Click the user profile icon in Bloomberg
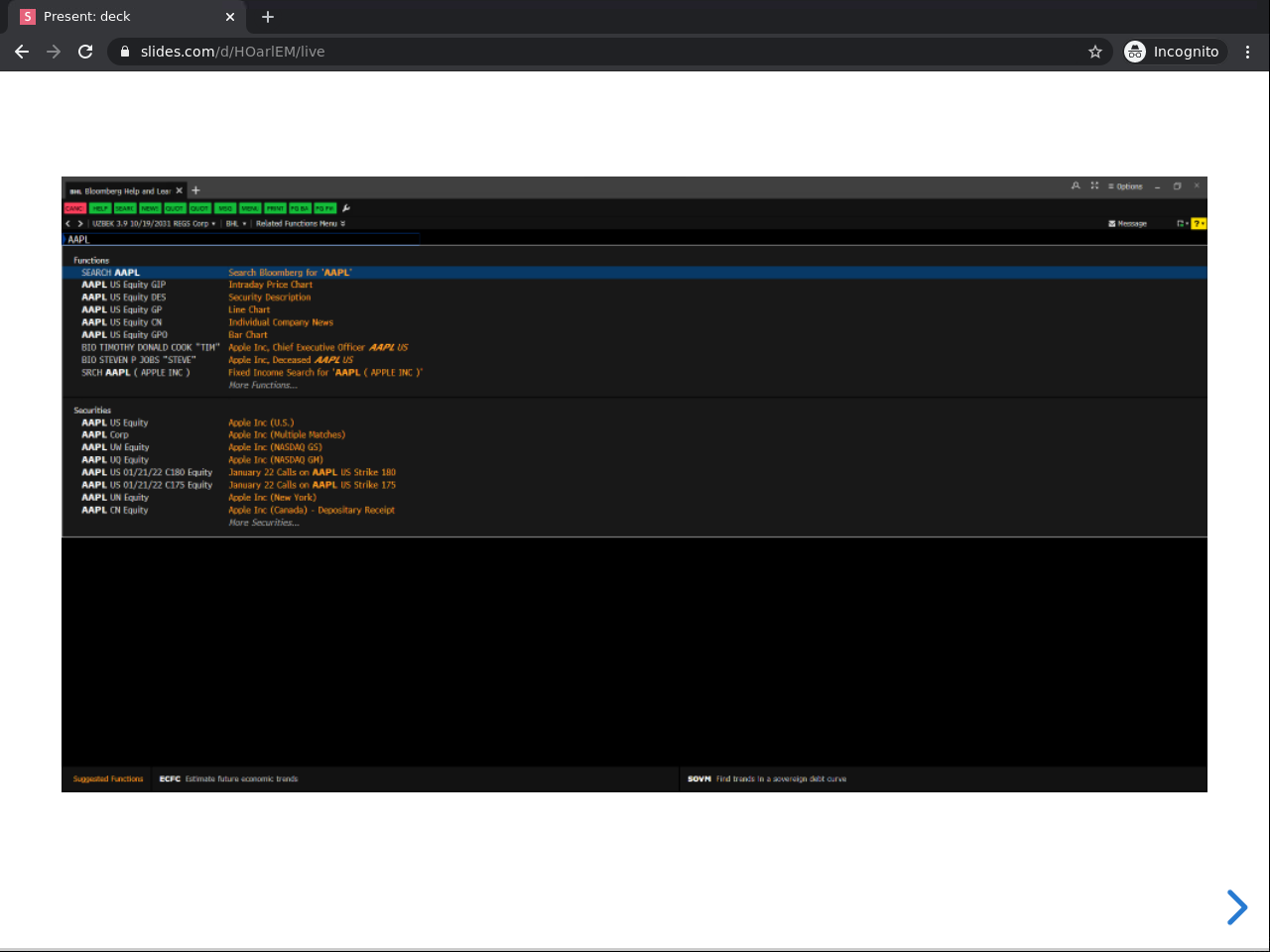Screen dimensions: 1270x952 (1076, 185)
